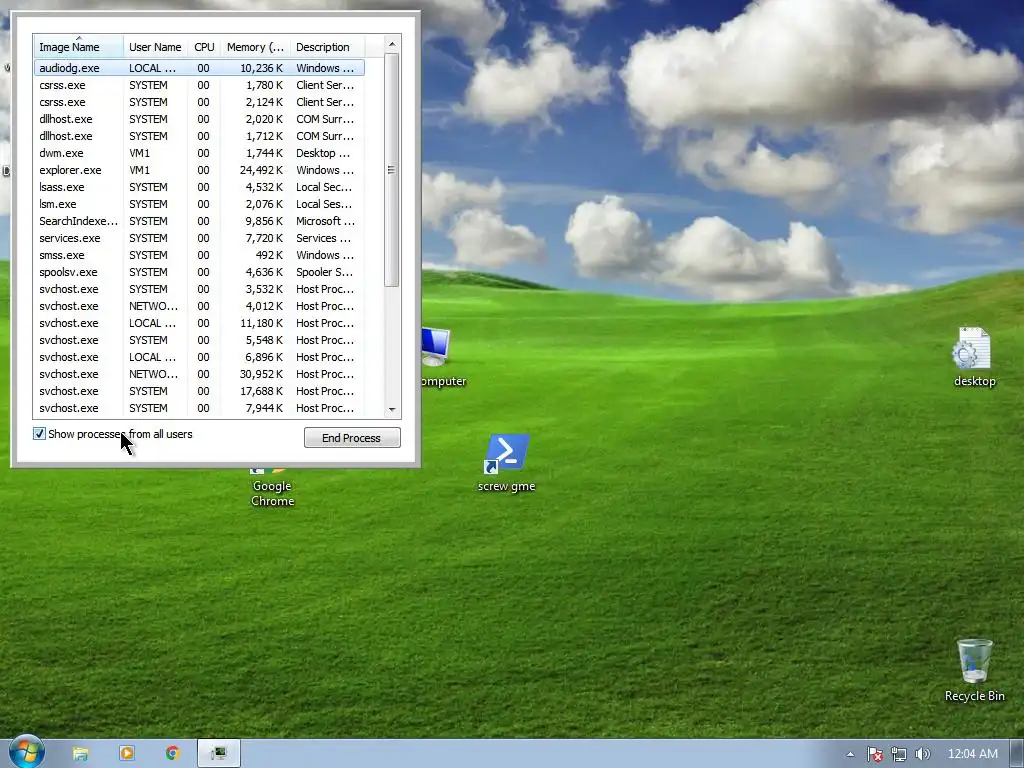Select the dwm.exe process

(x=199, y=153)
